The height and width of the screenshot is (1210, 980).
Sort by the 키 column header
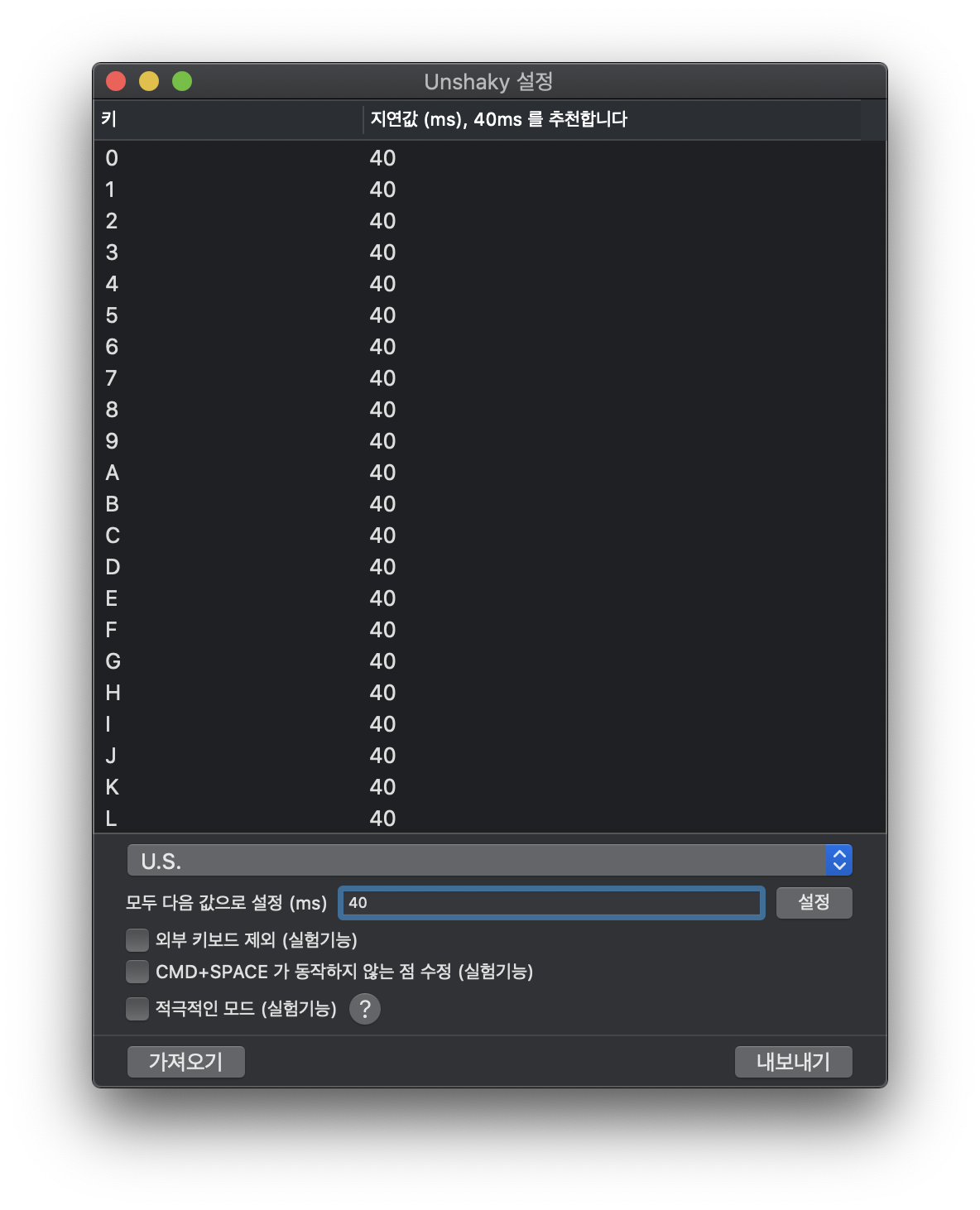click(228, 119)
